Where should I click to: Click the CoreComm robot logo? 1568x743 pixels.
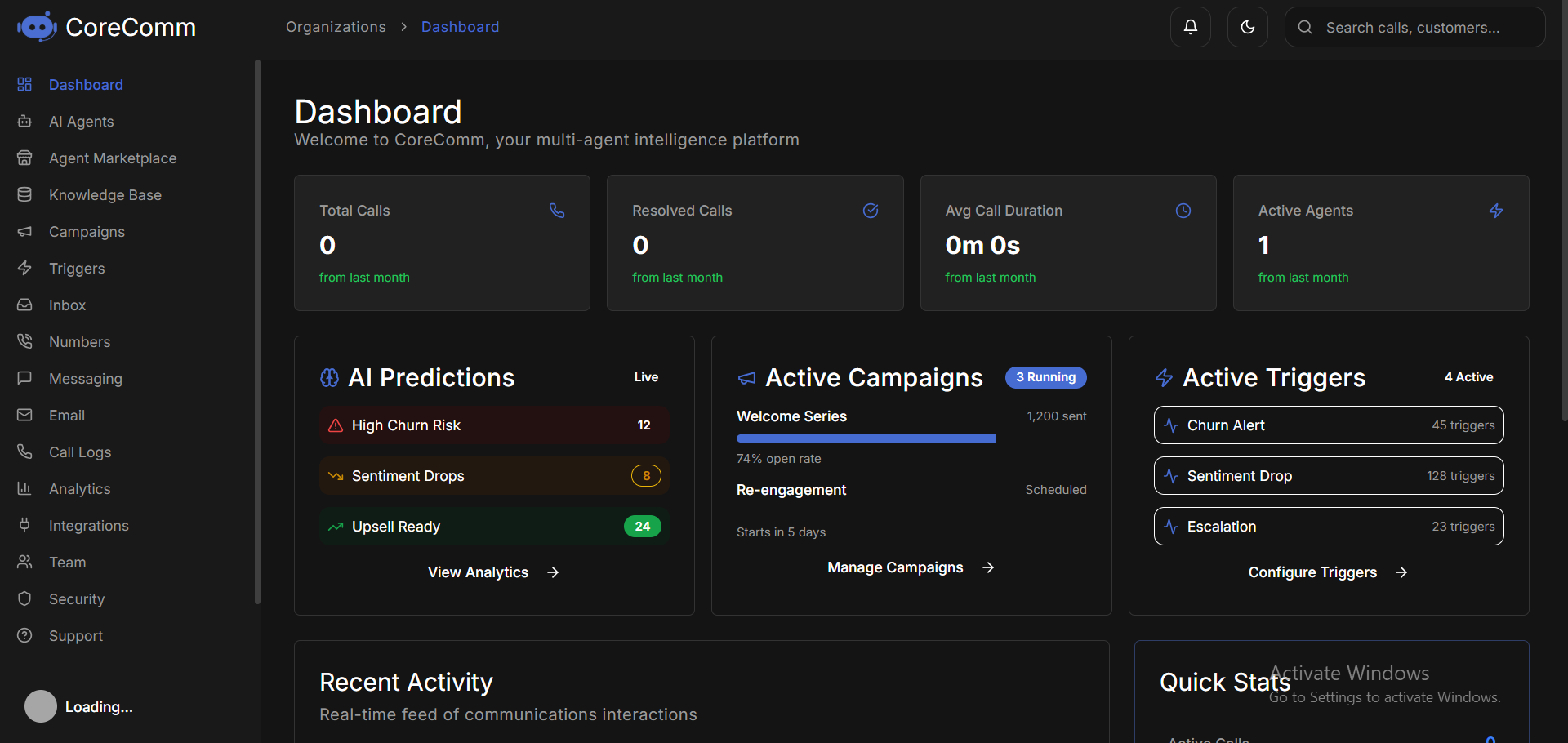36,27
